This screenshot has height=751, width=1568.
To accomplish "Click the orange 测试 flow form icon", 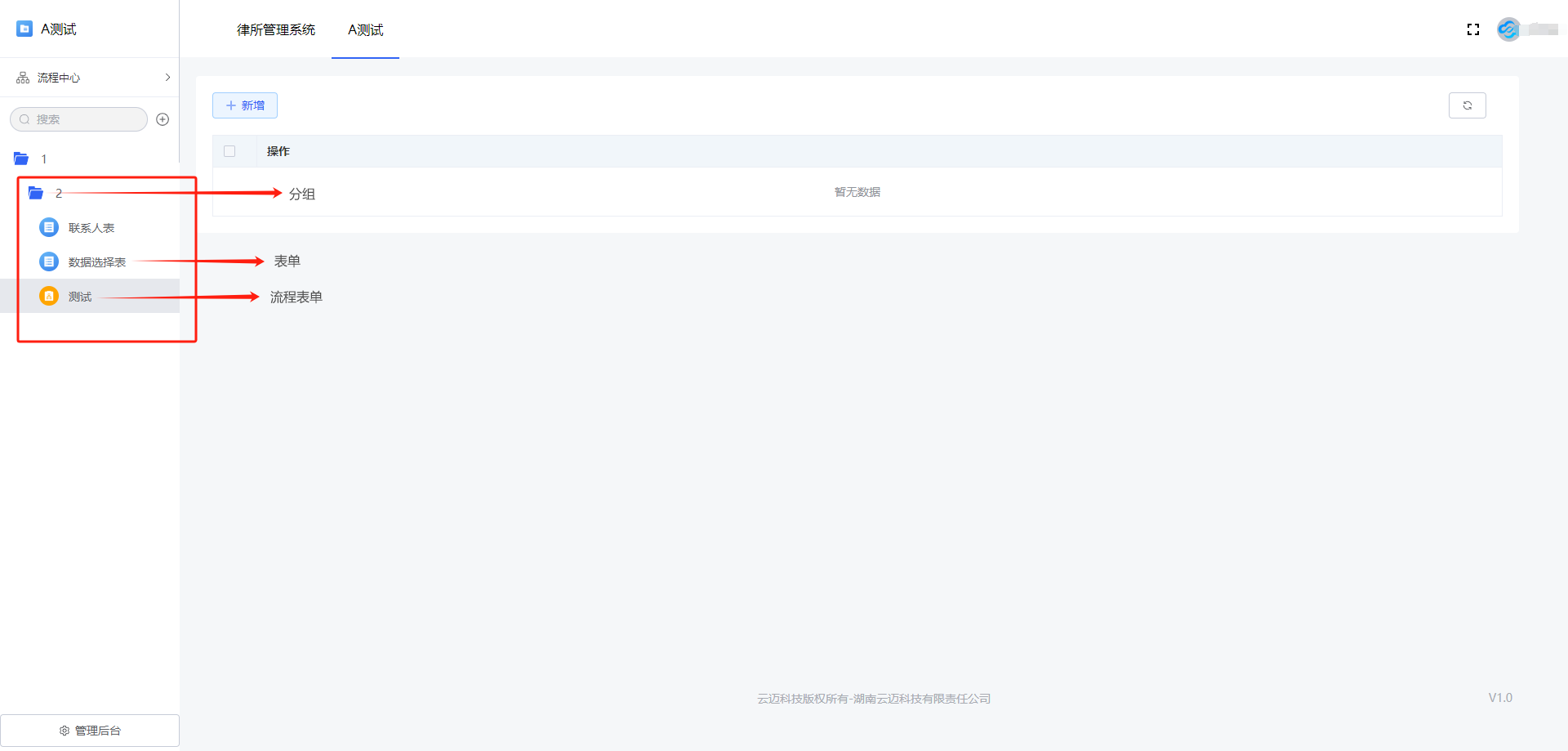I will [49, 296].
